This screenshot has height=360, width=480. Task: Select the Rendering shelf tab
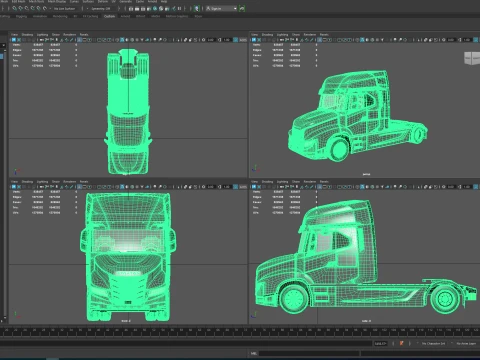pos(60,16)
